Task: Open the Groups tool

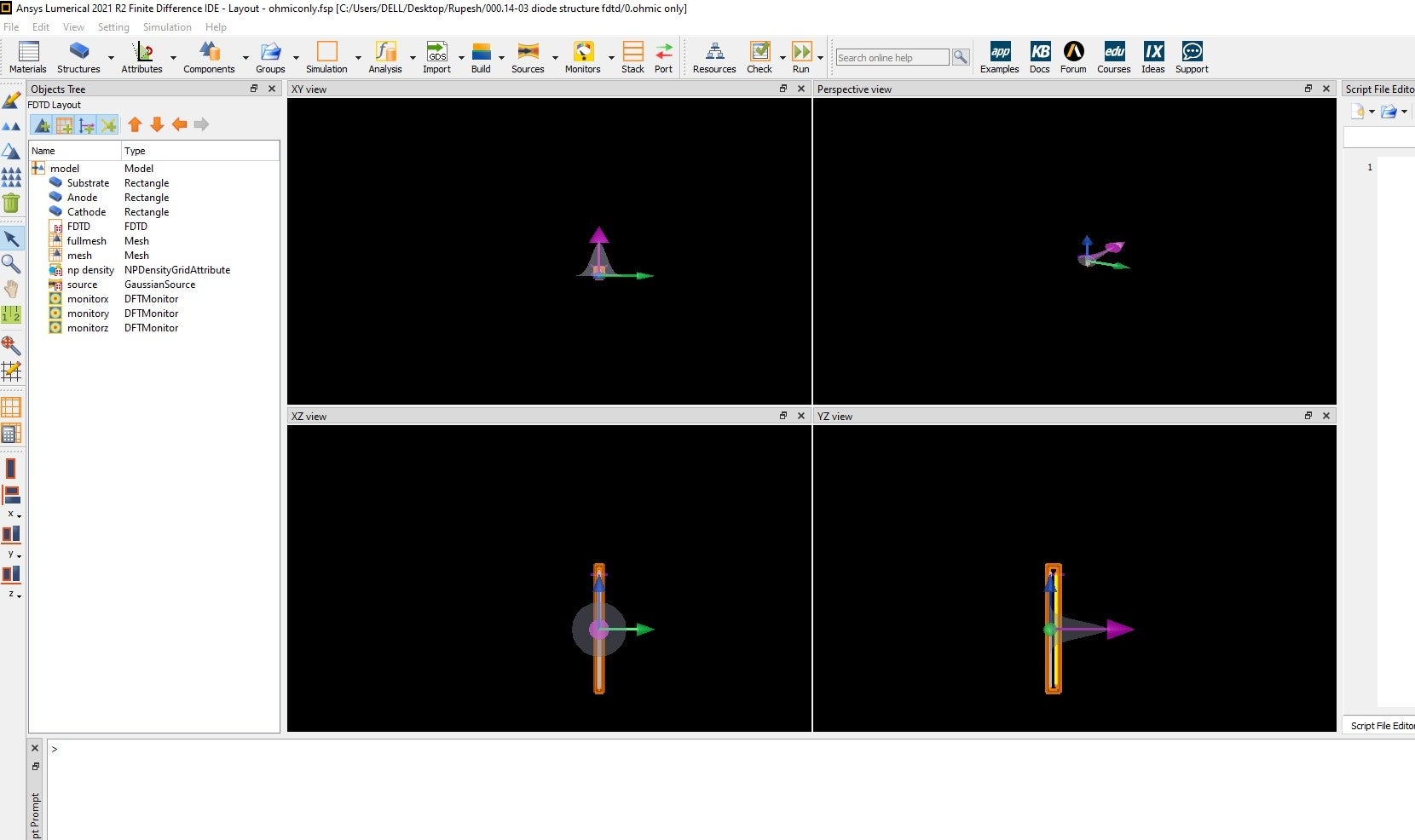Action: tap(270, 57)
